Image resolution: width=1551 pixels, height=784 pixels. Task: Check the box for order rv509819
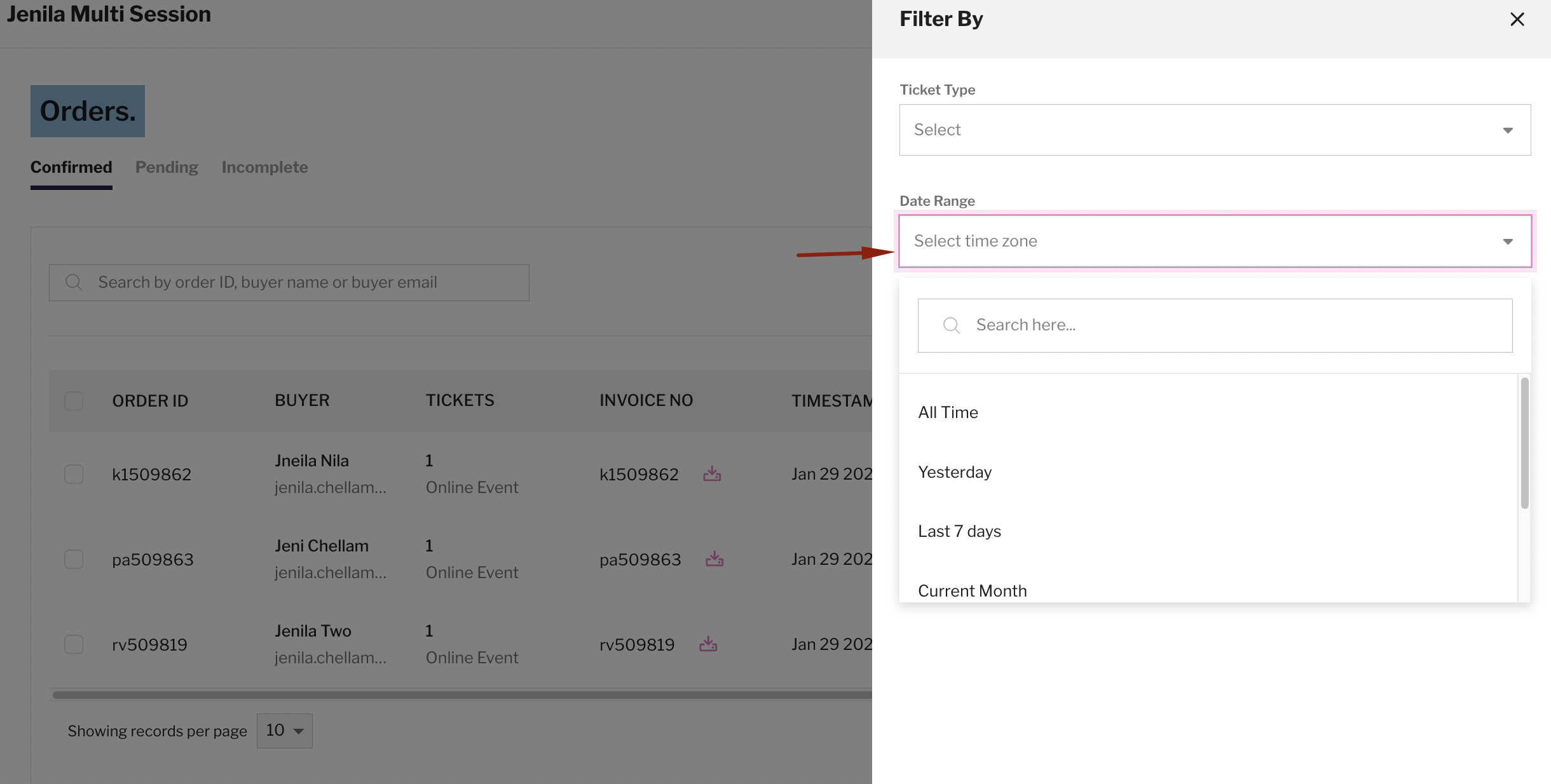click(74, 644)
